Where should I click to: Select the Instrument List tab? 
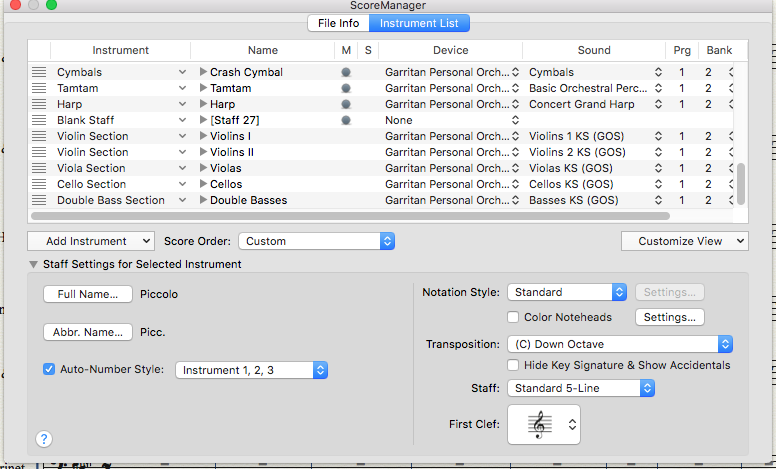[419, 23]
